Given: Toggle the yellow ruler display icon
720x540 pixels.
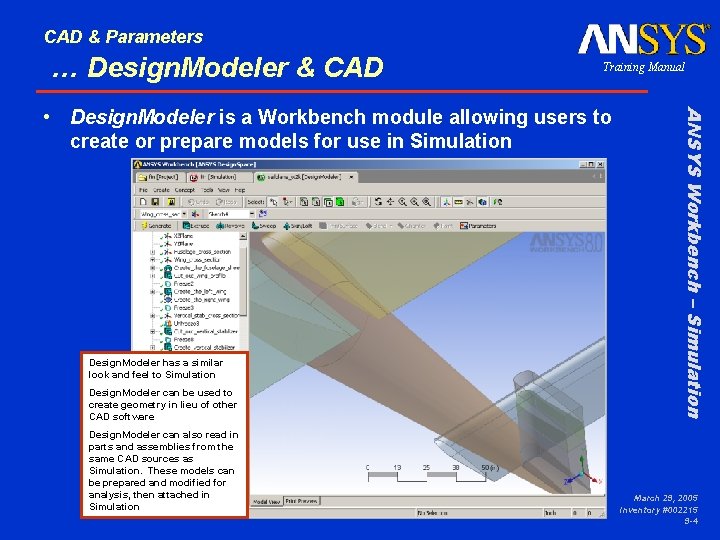Looking at the screenshot, I should [458, 202].
